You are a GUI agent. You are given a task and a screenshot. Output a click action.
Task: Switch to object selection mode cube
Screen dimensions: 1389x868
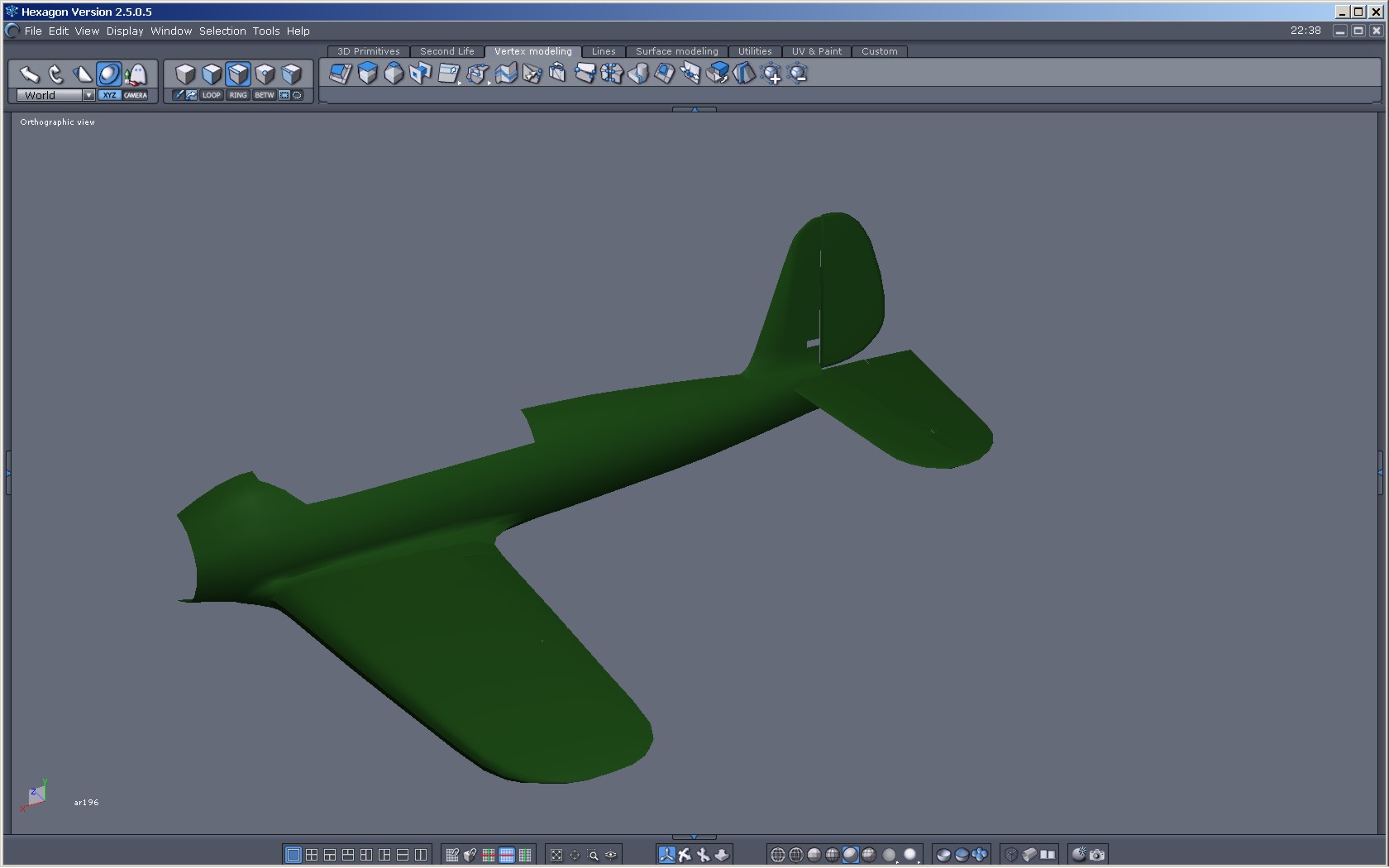tap(185, 74)
